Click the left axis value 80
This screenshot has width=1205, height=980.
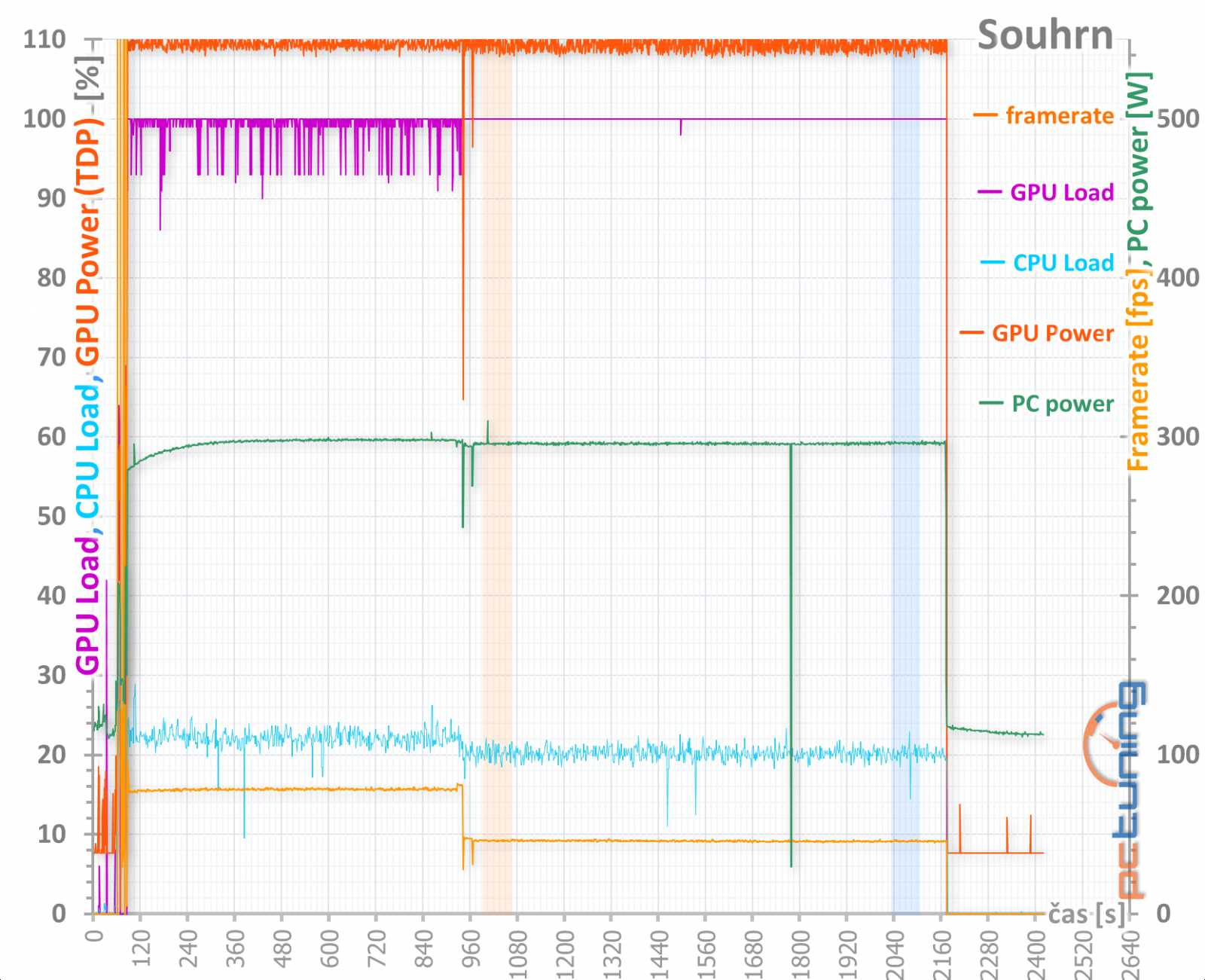coord(52,278)
